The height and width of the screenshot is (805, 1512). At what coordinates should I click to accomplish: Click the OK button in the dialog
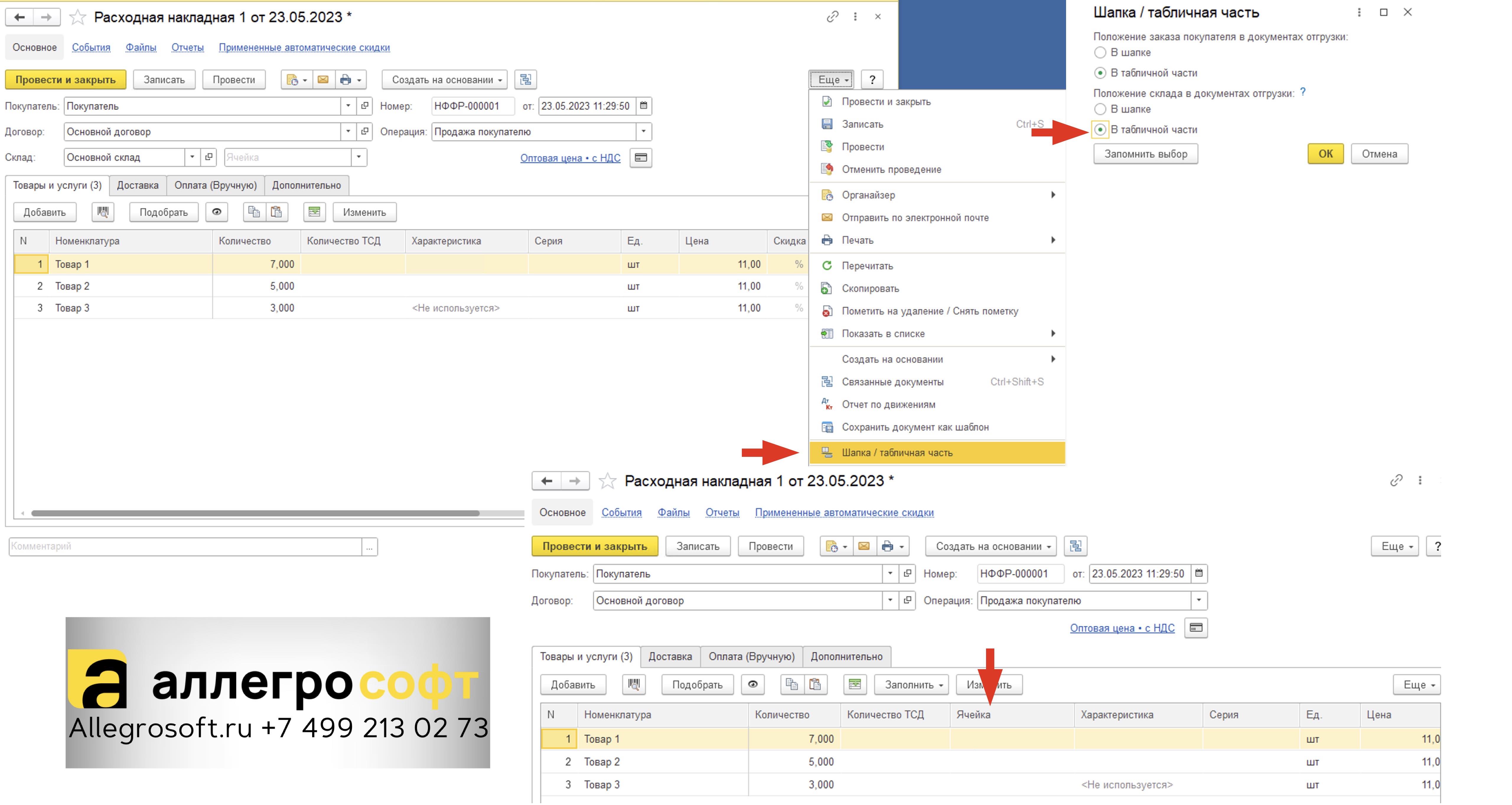click(1325, 154)
